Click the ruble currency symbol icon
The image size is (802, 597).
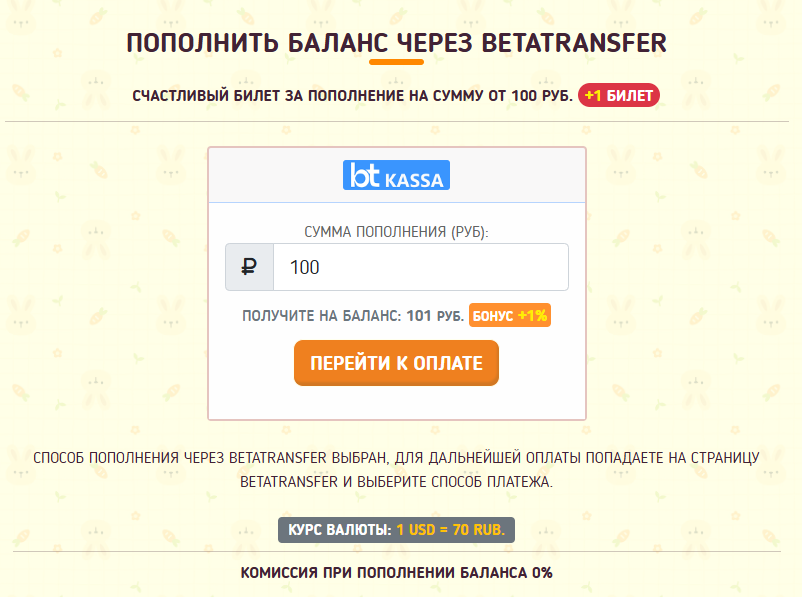pos(250,268)
